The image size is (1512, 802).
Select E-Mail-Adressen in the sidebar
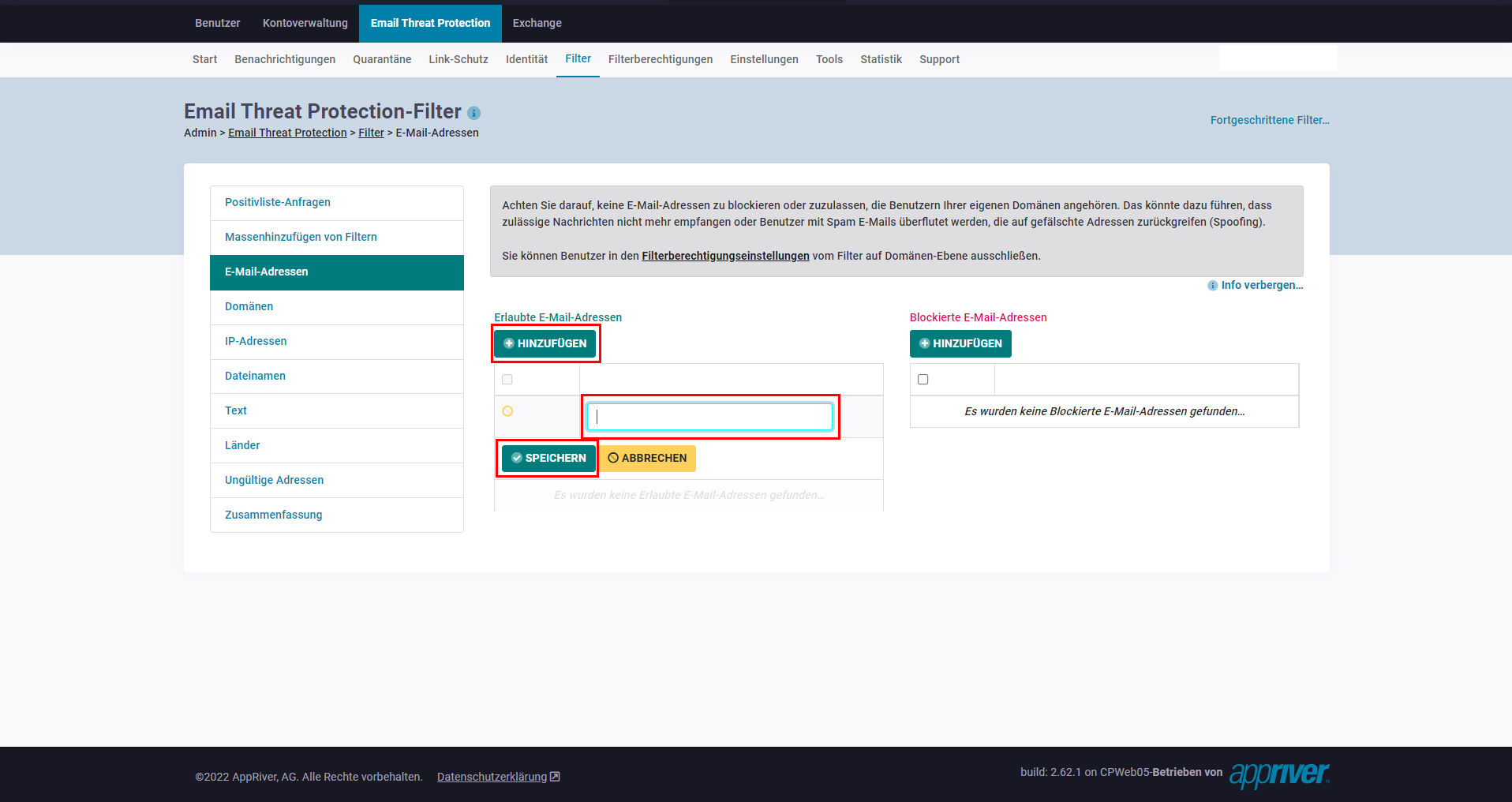click(337, 272)
